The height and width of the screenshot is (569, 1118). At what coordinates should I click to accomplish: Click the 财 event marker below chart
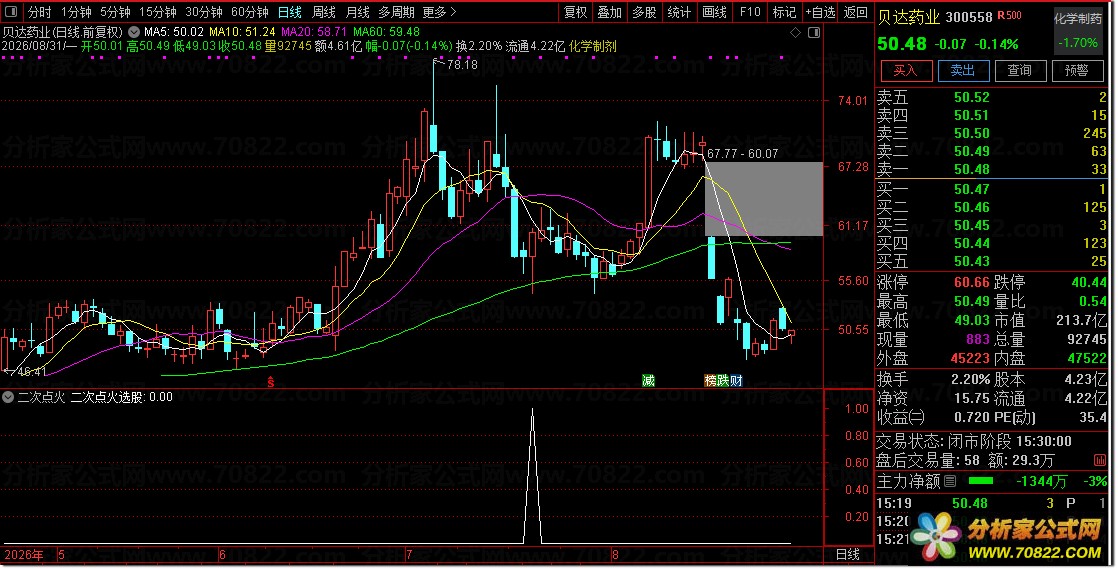coord(737,381)
